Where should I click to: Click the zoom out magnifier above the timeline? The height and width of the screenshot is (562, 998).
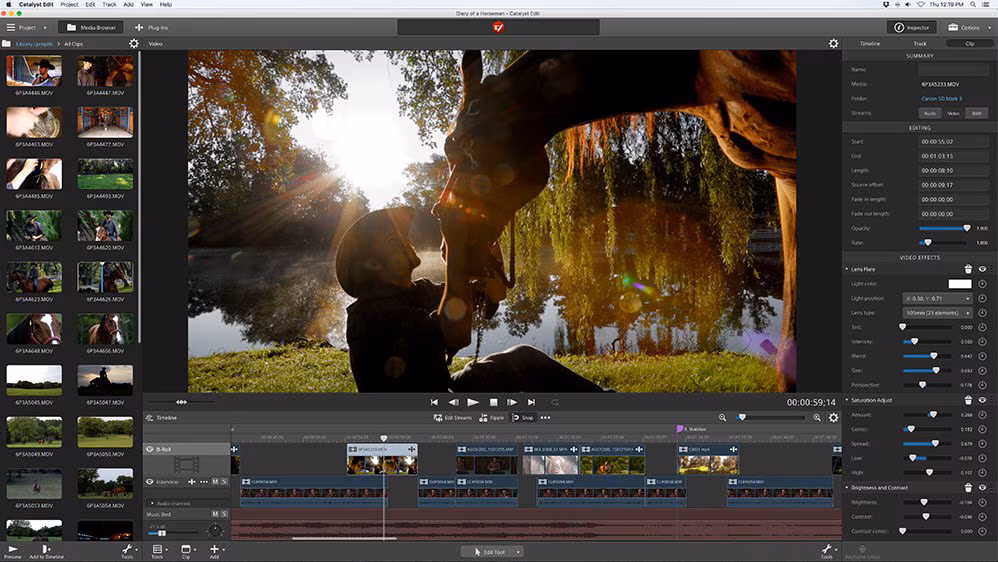point(722,417)
